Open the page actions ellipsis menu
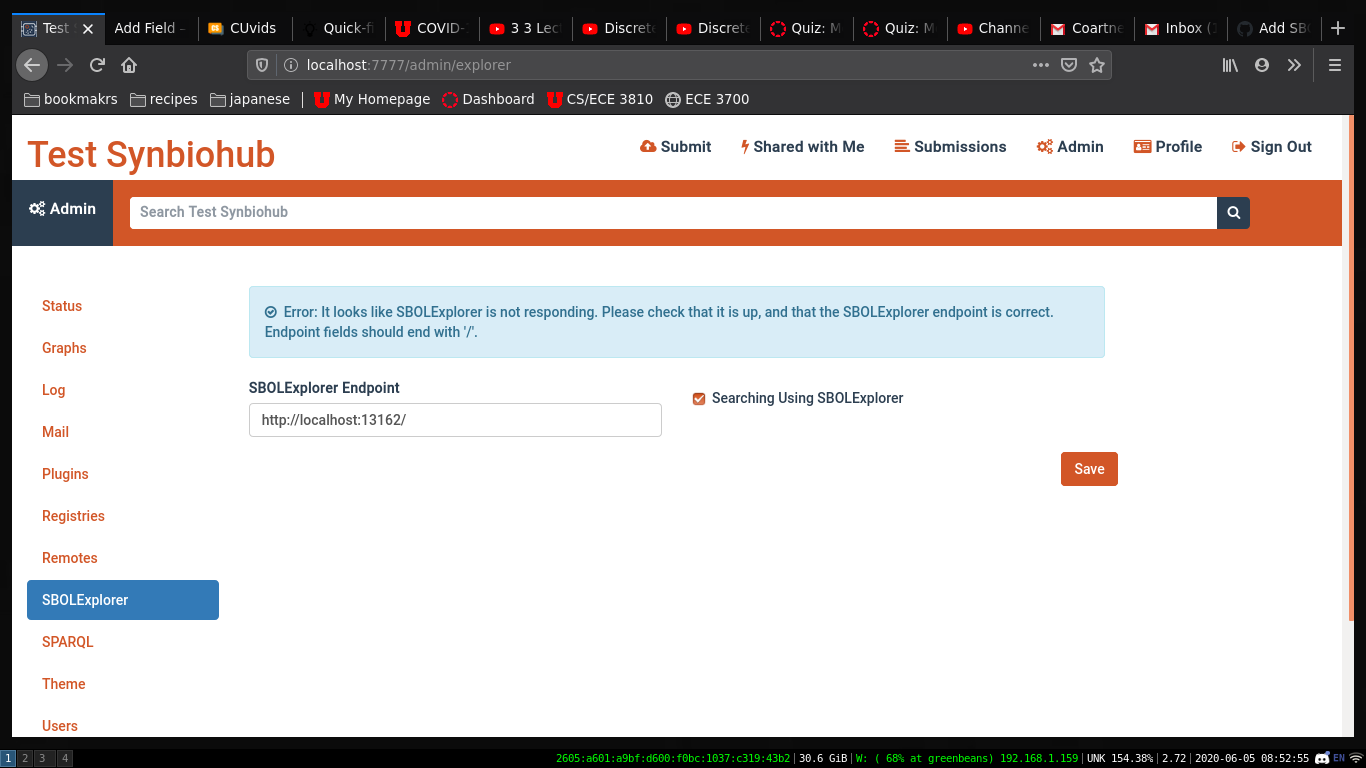Screen dimensions: 1366x768 1040,64
